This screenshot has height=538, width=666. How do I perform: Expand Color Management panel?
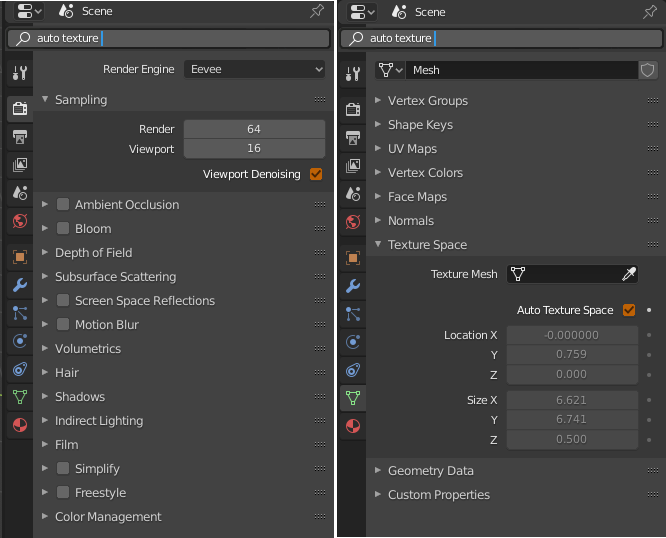(183, 517)
